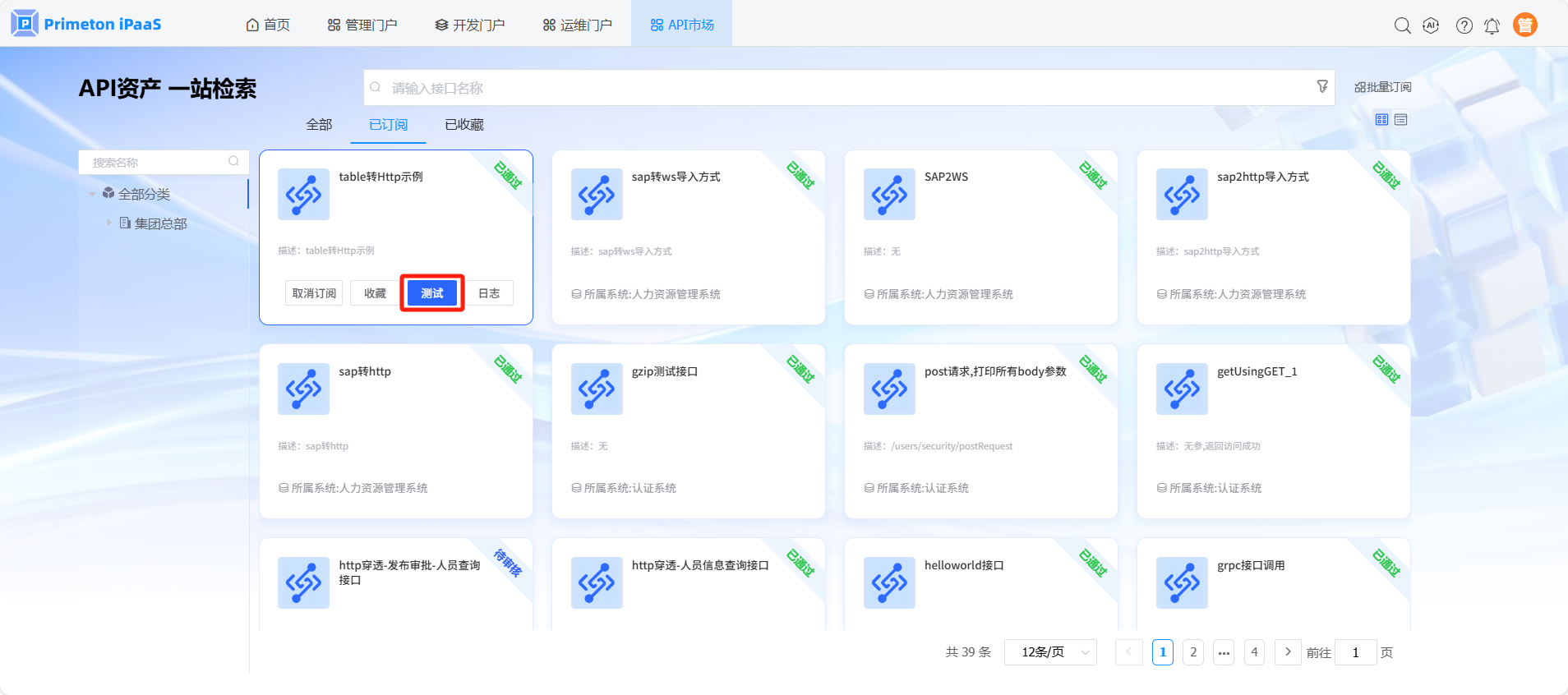Open the API市场 menu
This screenshot has height=695, width=1568.
[682, 25]
